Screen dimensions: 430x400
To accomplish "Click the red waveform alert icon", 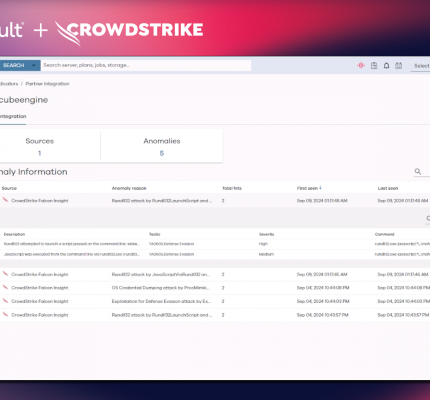I will (x=361, y=65).
